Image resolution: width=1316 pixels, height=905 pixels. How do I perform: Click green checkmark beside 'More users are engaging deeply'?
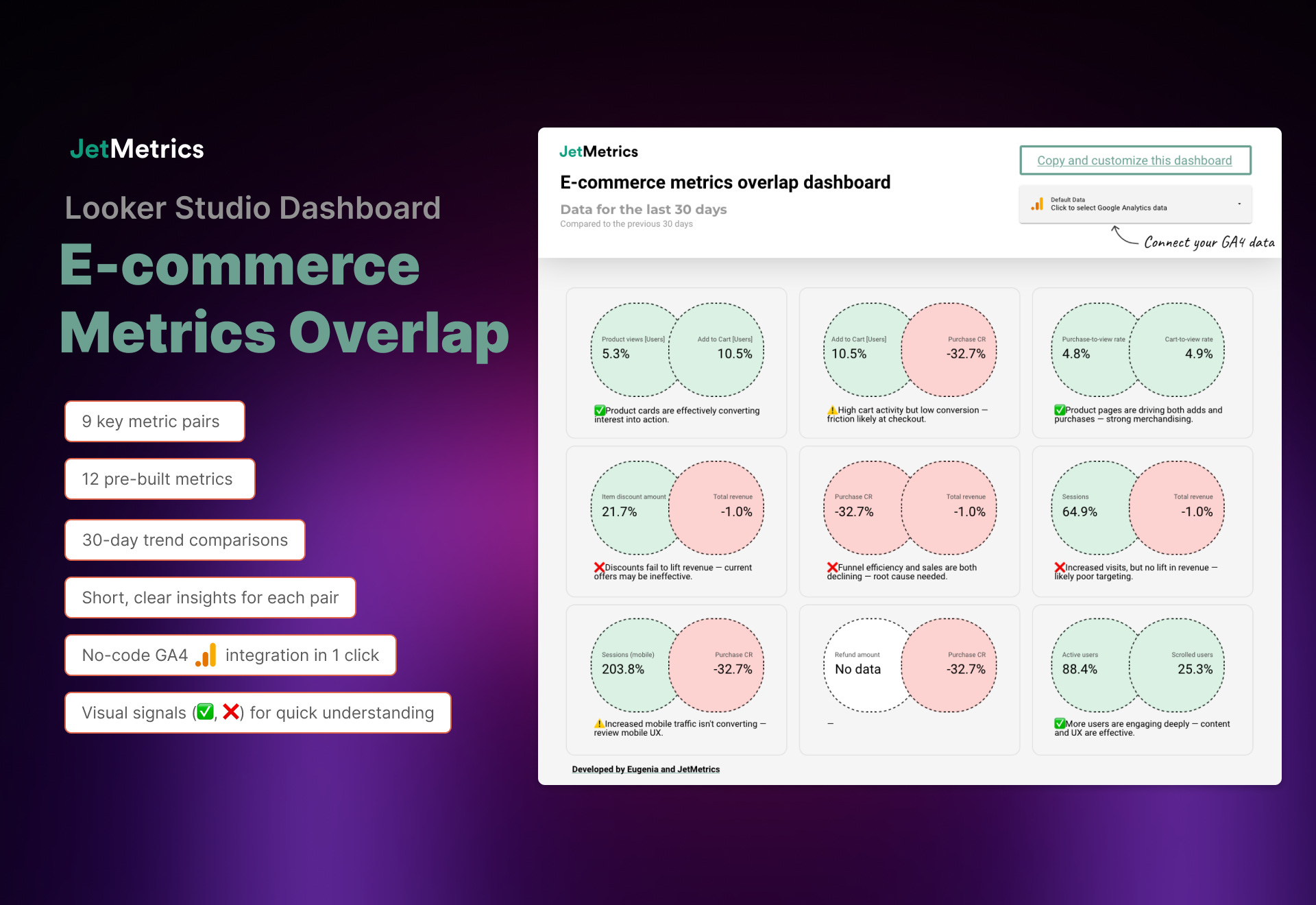click(1060, 723)
